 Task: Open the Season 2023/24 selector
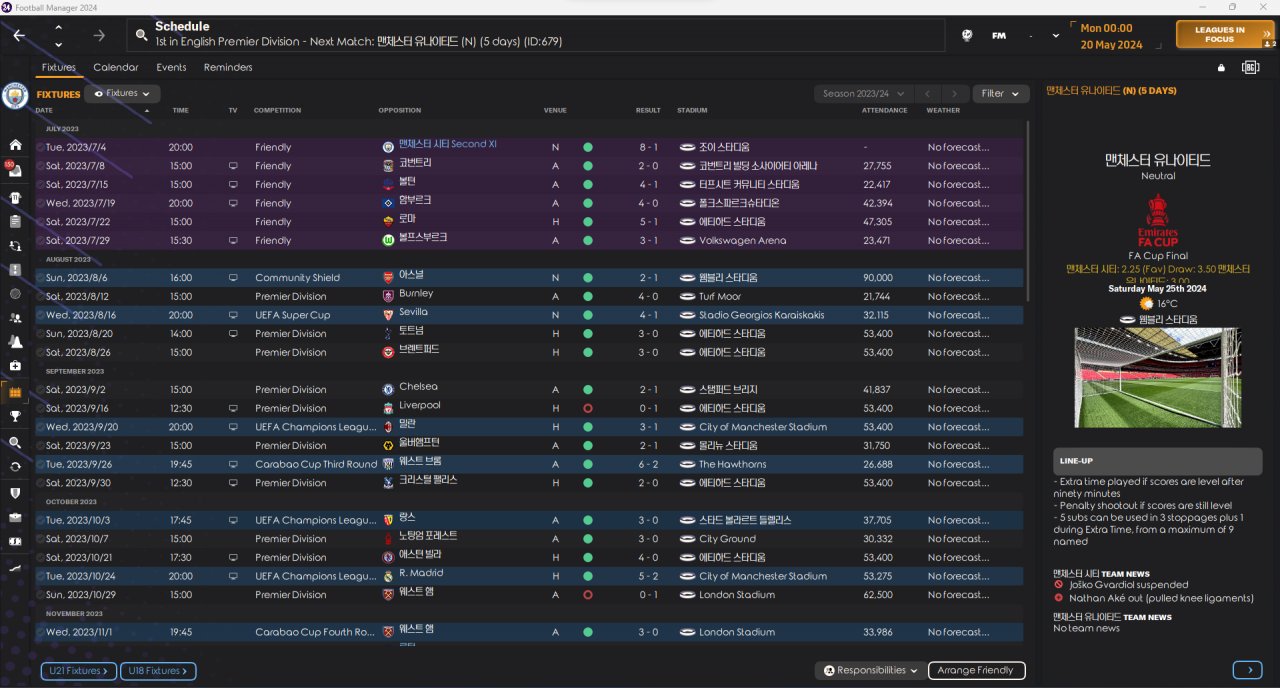[862, 93]
